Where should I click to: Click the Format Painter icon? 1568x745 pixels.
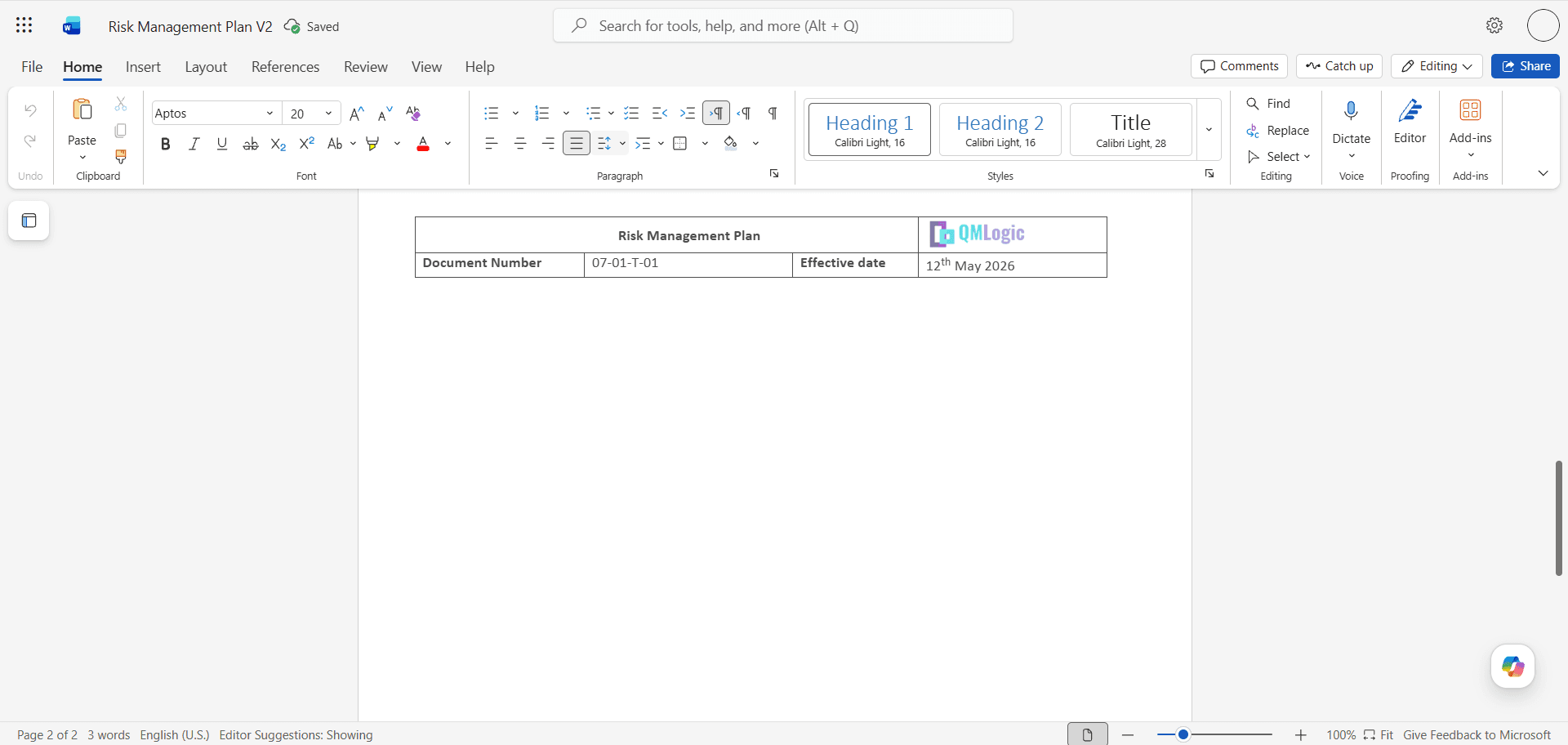[x=121, y=156]
